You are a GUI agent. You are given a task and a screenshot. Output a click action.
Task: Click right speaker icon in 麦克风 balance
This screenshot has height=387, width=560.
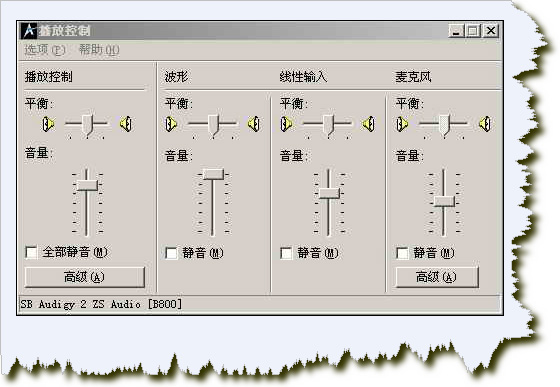(x=485, y=124)
